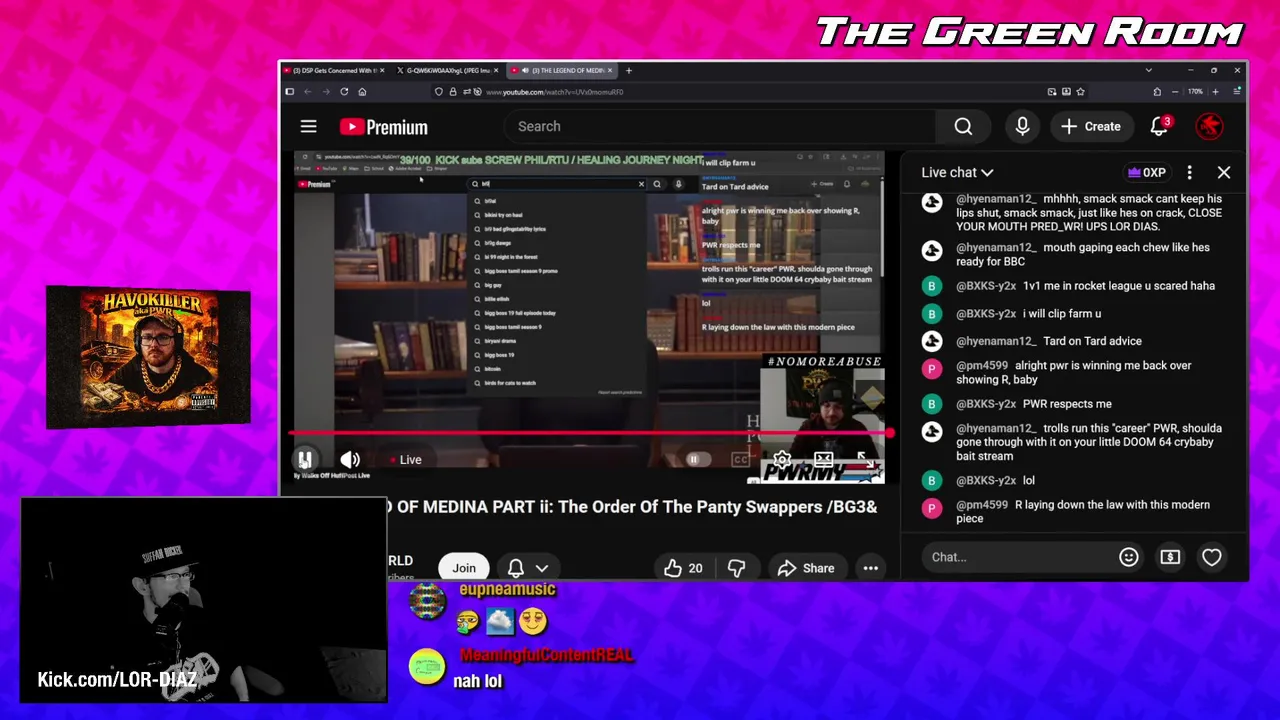Click the 0XP channel points badge
Image resolution: width=1280 pixels, height=720 pixels.
click(x=1147, y=172)
